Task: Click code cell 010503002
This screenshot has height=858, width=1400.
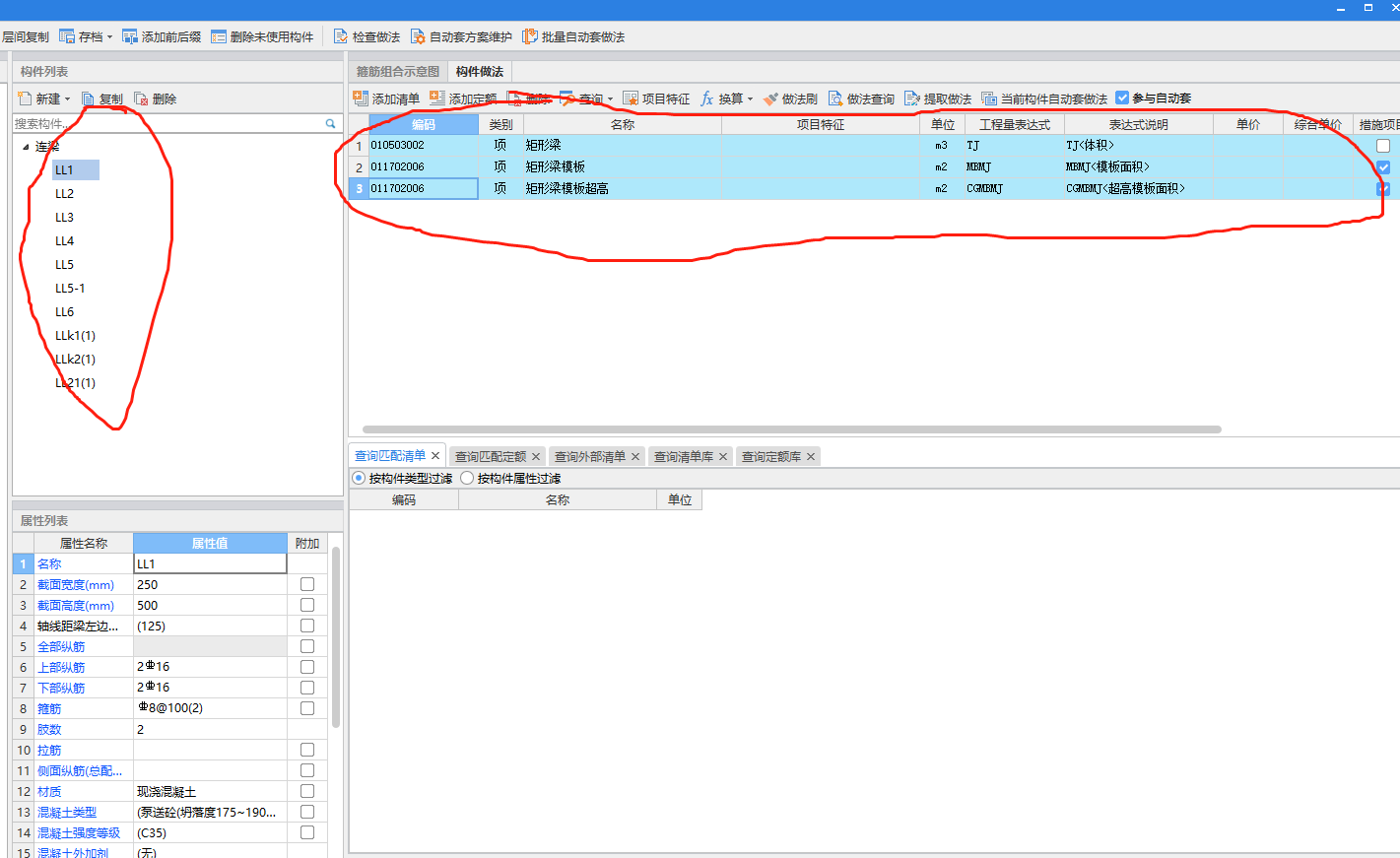Action: click(x=424, y=146)
